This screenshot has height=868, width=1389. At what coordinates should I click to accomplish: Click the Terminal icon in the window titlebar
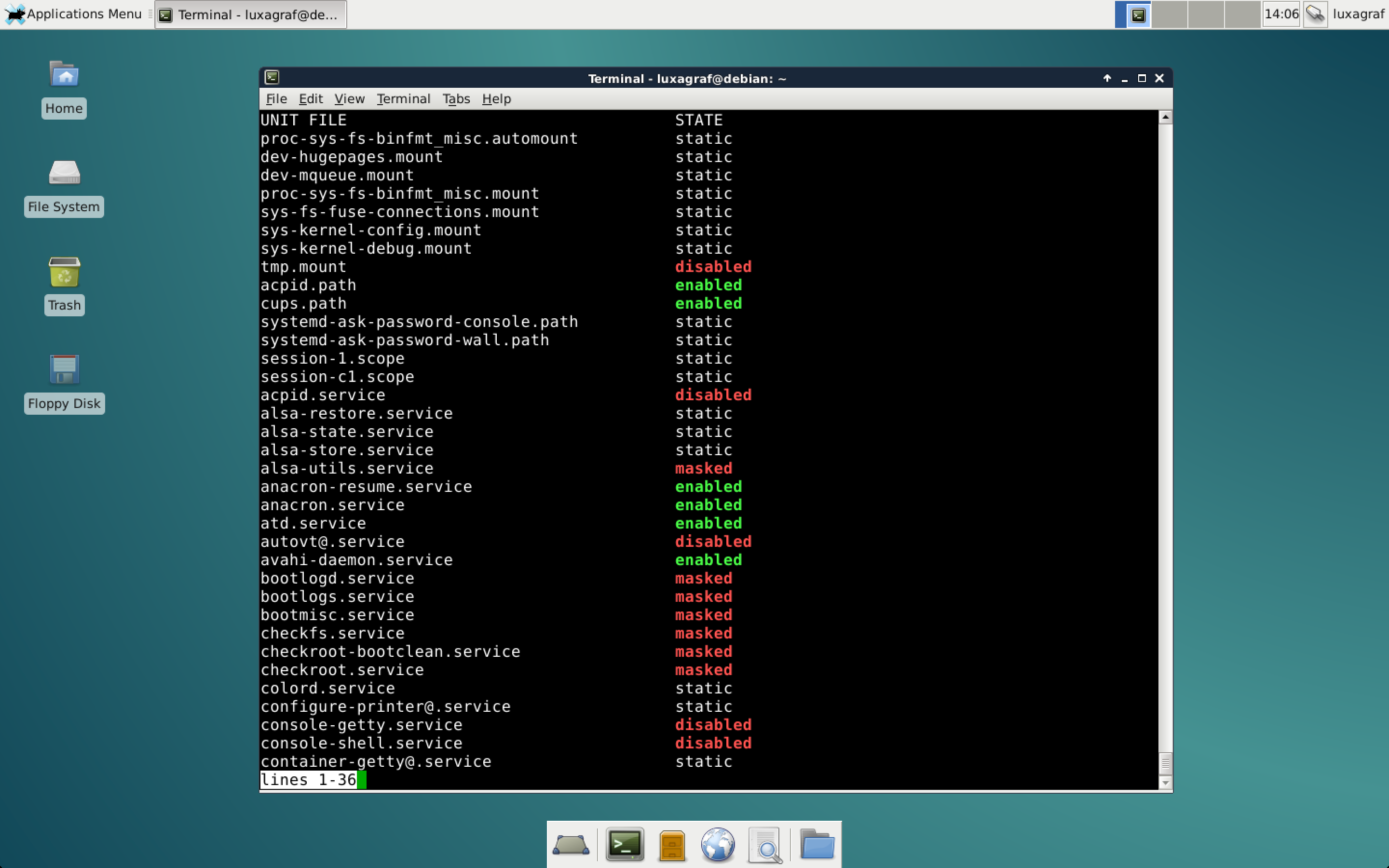(273, 78)
